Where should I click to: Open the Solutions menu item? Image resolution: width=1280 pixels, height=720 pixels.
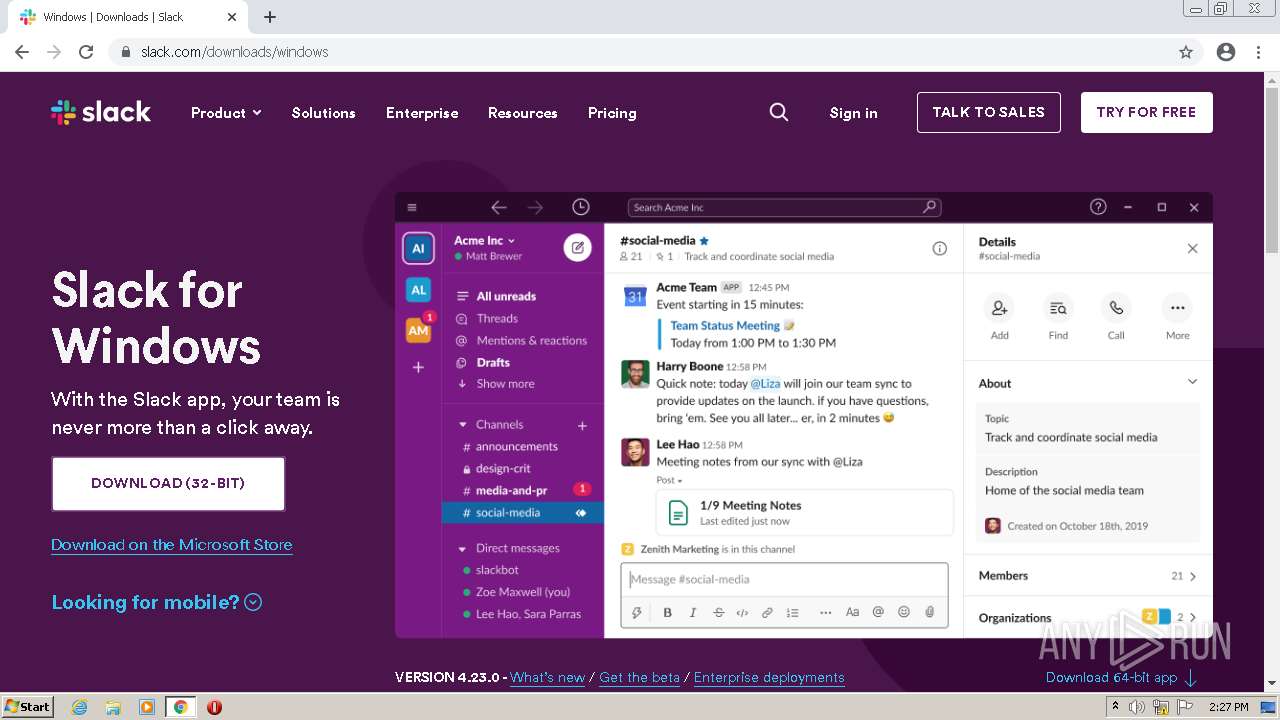(323, 113)
